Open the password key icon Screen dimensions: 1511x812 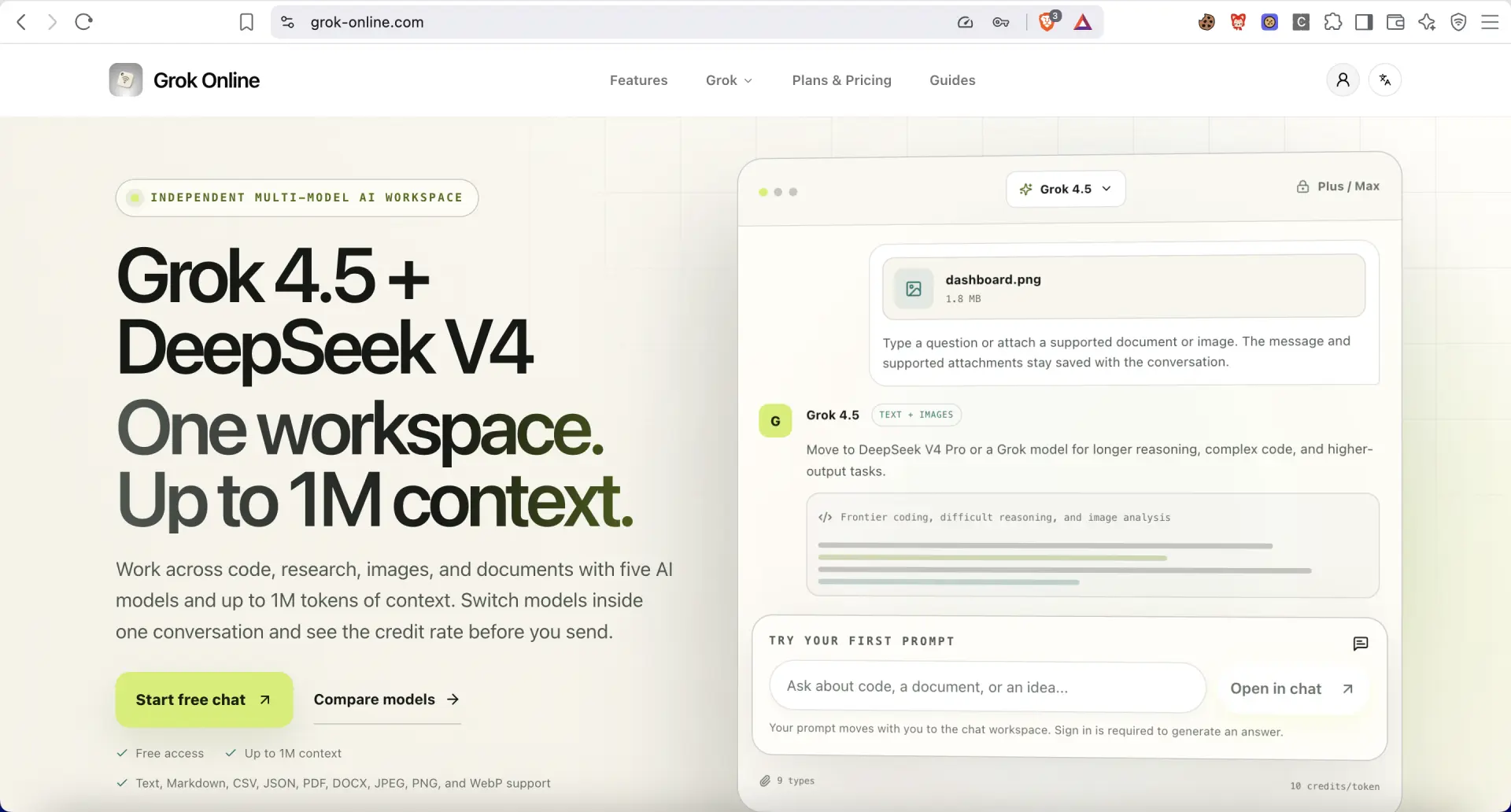(1001, 22)
